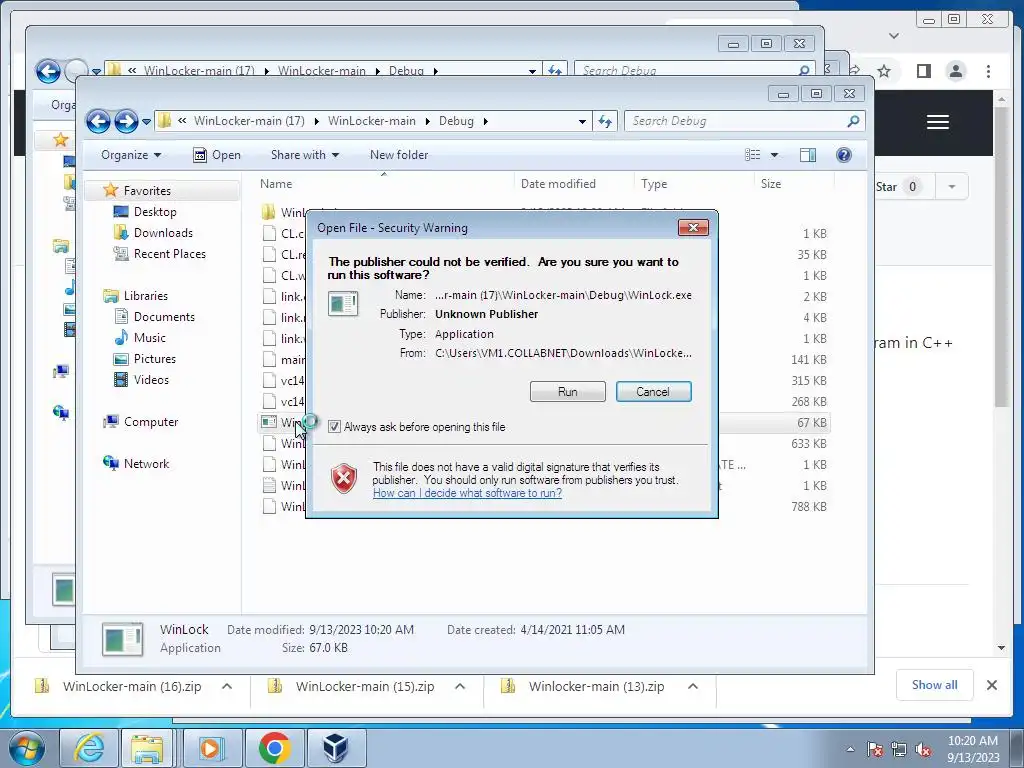
Task: Close Chrome downloads bar
Action: coord(991,685)
